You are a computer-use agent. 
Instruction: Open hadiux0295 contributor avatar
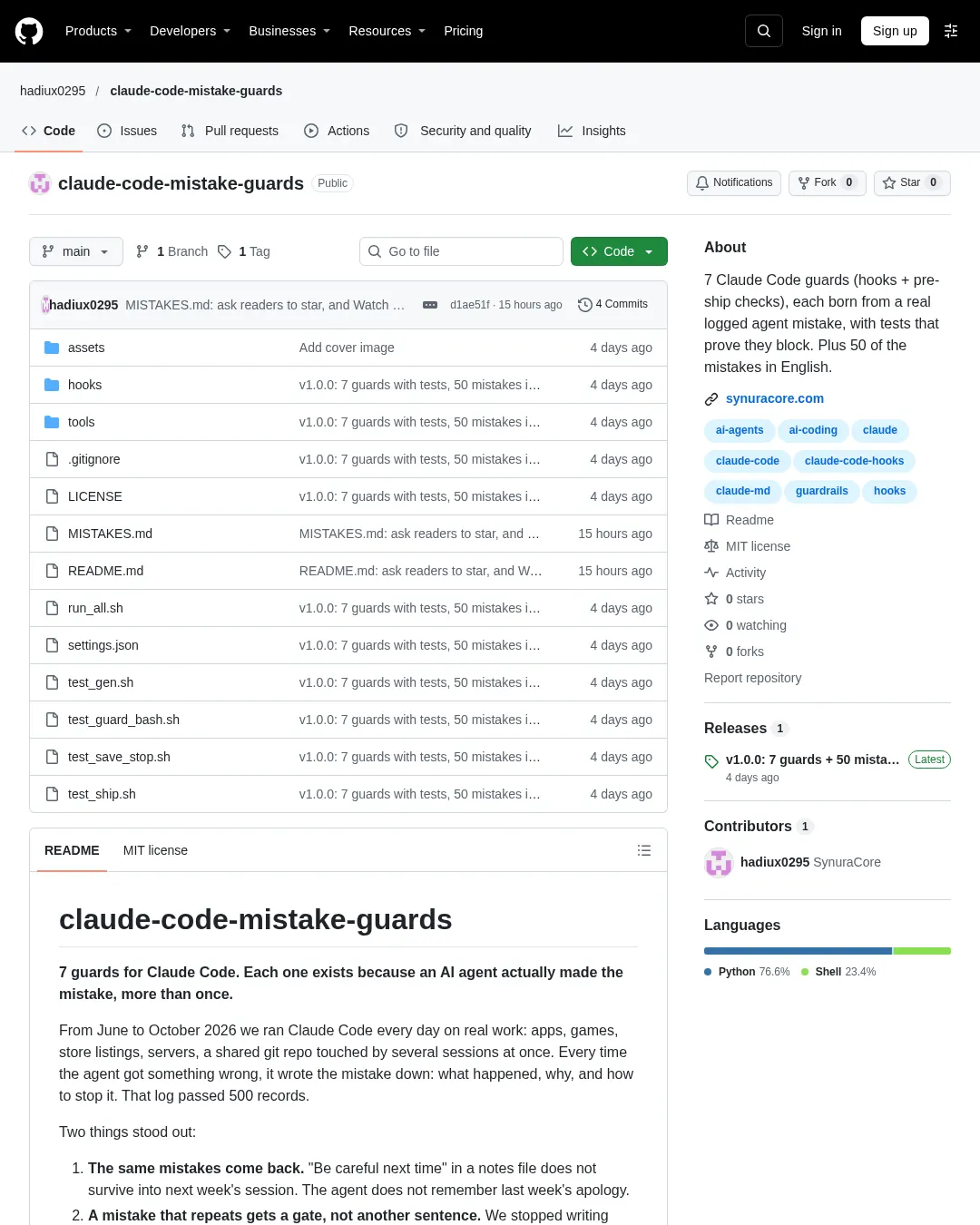[719, 863]
